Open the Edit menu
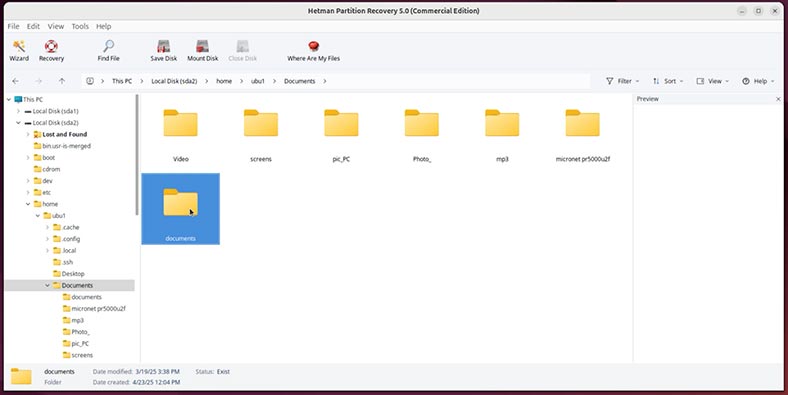The width and height of the screenshot is (788, 395). [33, 26]
